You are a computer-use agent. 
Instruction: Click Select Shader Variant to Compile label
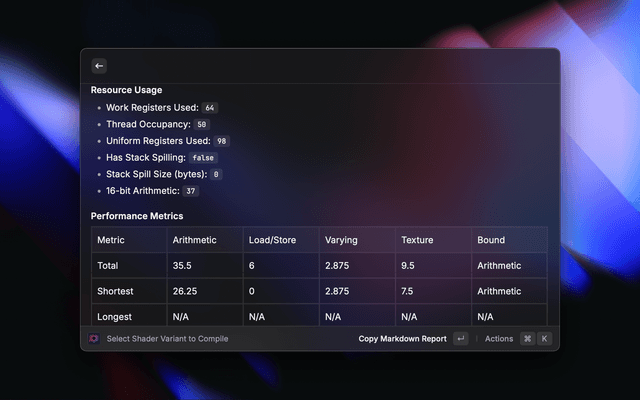tap(167, 339)
